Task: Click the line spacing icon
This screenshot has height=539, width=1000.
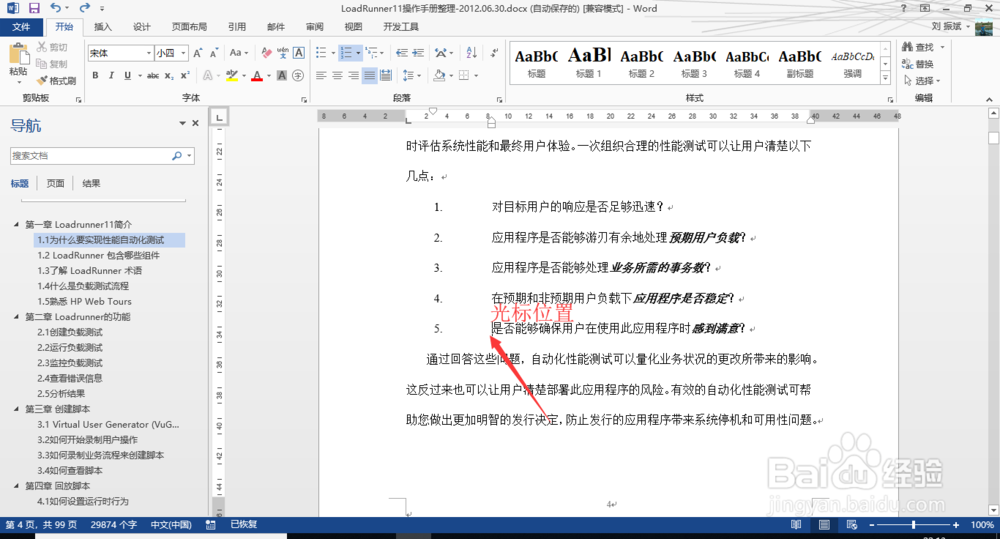Action: pyautogui.click(x=408, y=75)
